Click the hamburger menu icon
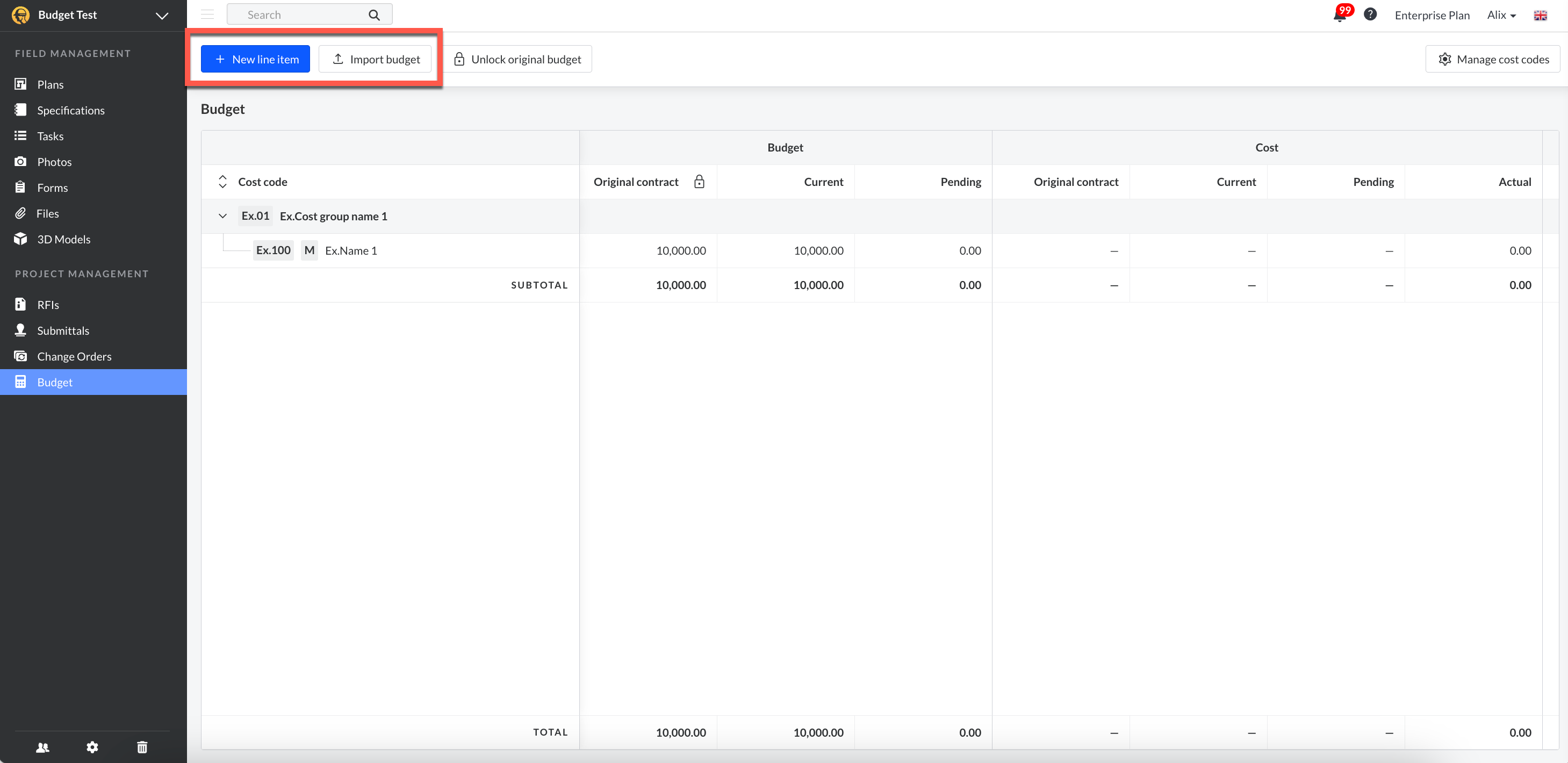This screenshot has width=1568, height=763. [207, 15]
